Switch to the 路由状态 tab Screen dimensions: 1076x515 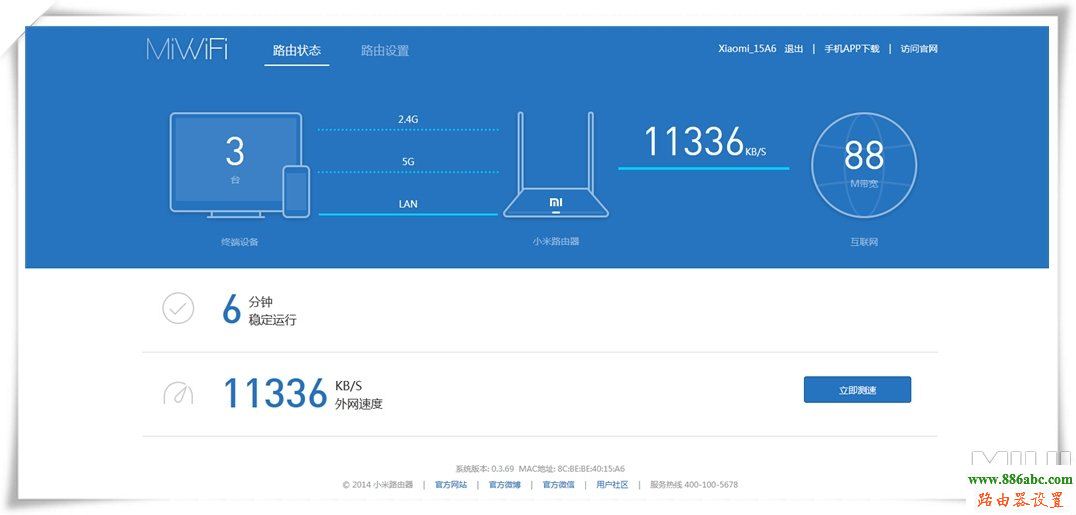297,50
